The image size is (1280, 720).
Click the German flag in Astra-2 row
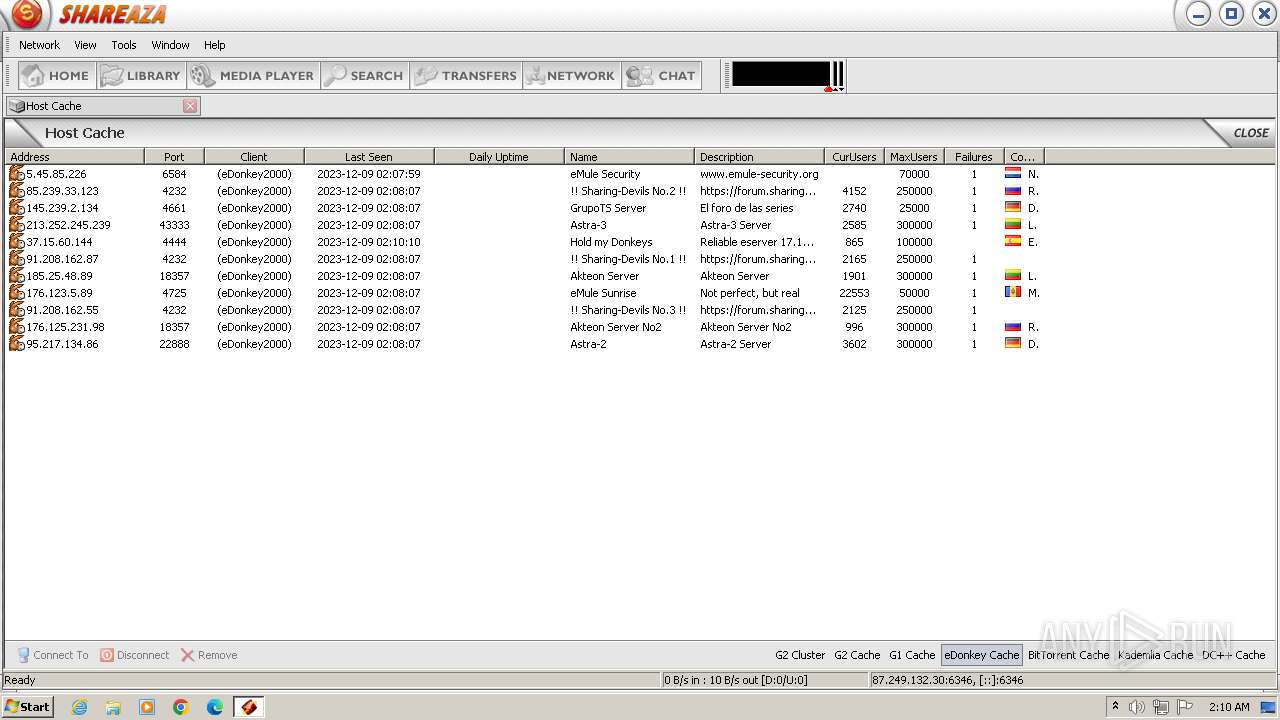click(1013, 344)
